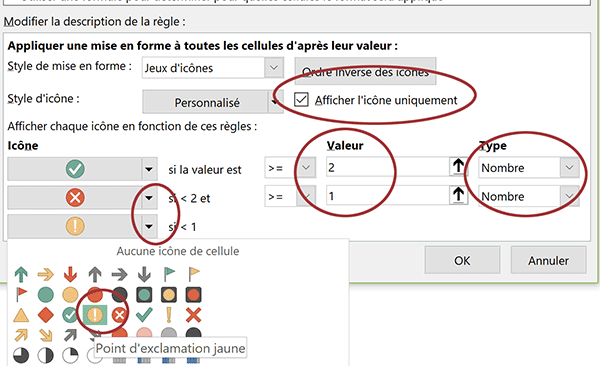
Task: Click the red X icon preview button
Action: (75, 198)
